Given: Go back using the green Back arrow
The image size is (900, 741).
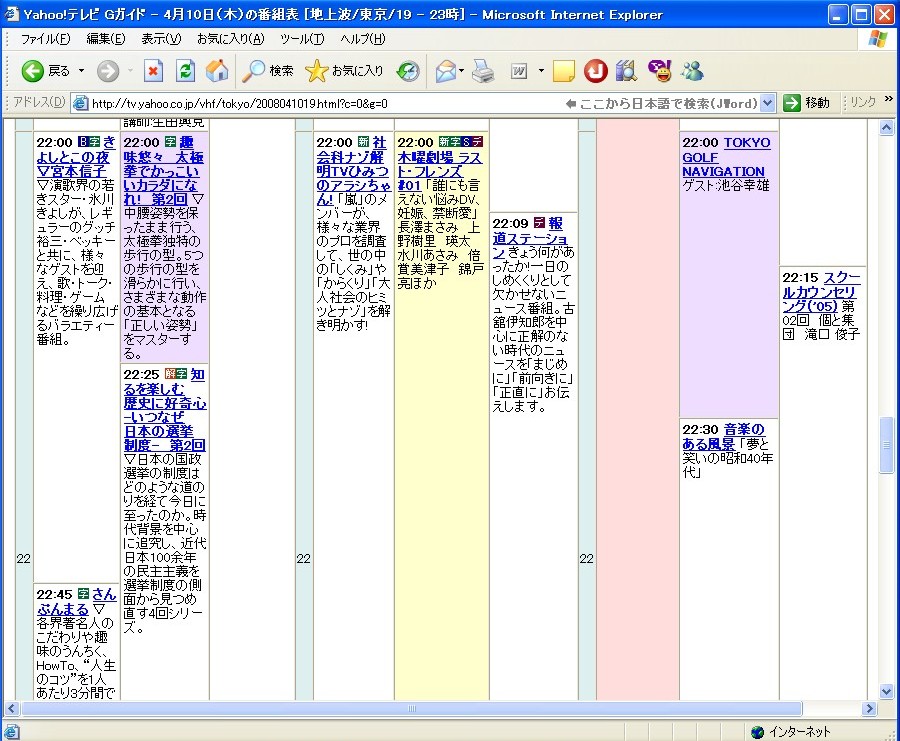Looking at the screenshot, I should click(x=33, y=71).
